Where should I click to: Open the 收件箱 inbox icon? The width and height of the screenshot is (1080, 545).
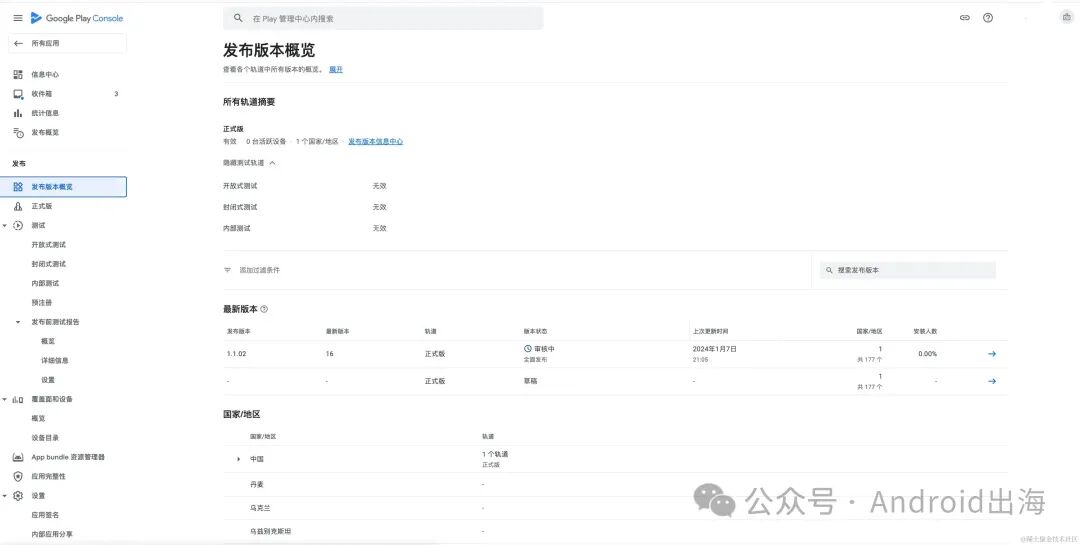point(18,94)
